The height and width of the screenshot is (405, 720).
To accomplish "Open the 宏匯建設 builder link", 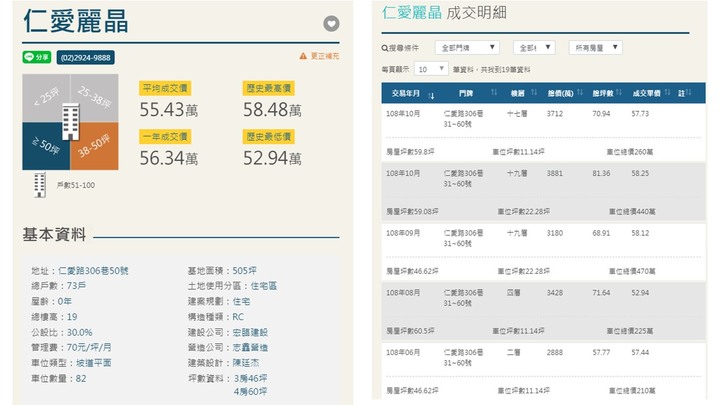I will (250, 332).
